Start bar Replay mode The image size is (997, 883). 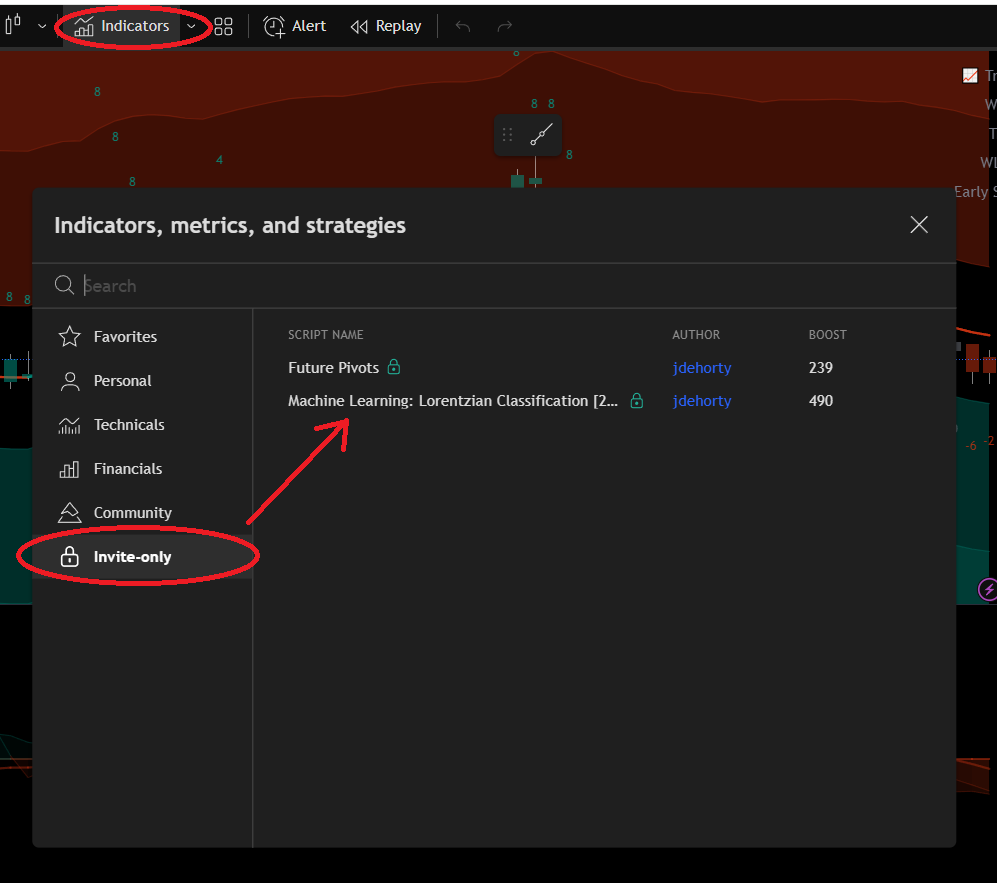386,26
